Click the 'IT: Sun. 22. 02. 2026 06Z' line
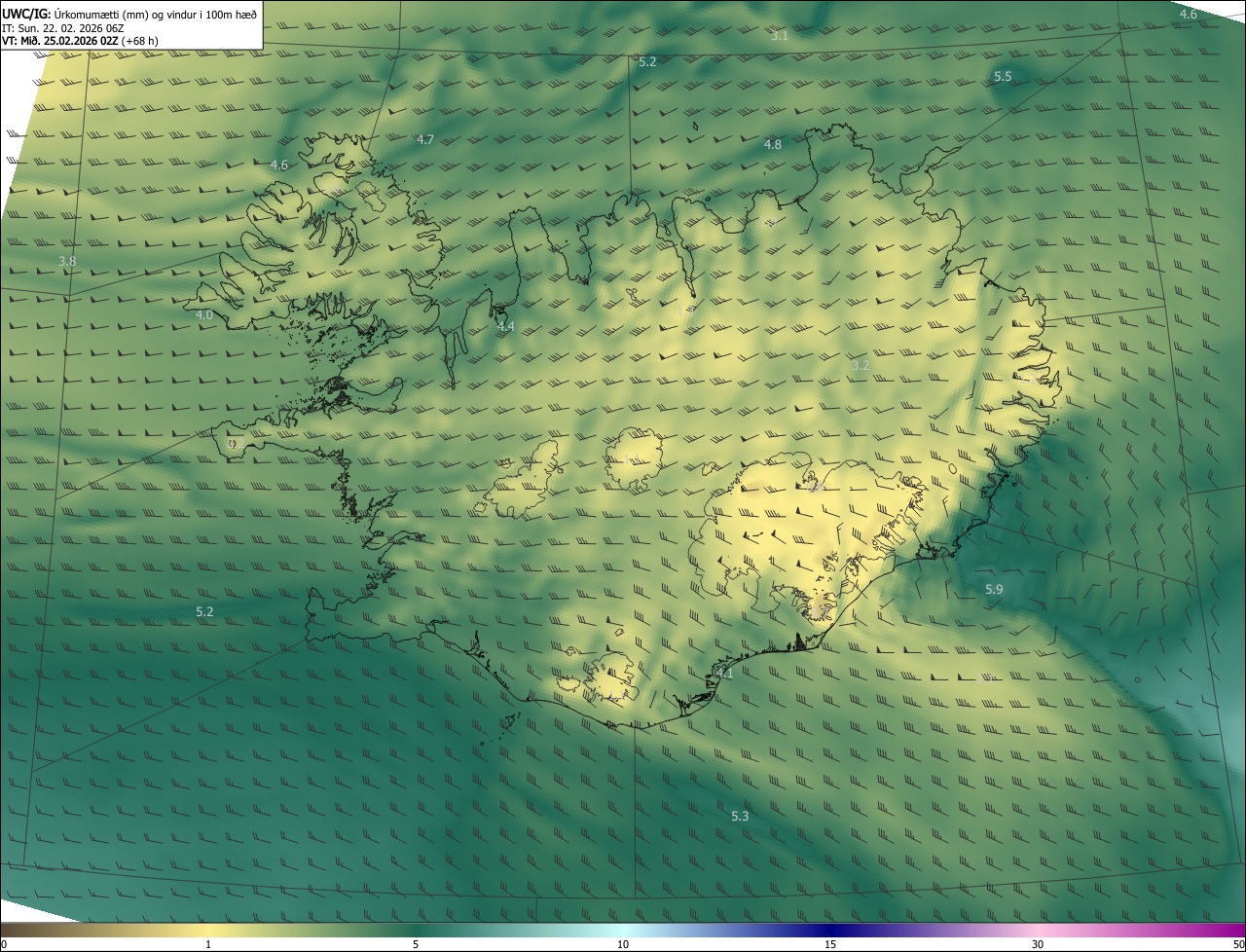The width and height of the screenshot is (1246, 952). pyautogui.click(x=63, y=28)
